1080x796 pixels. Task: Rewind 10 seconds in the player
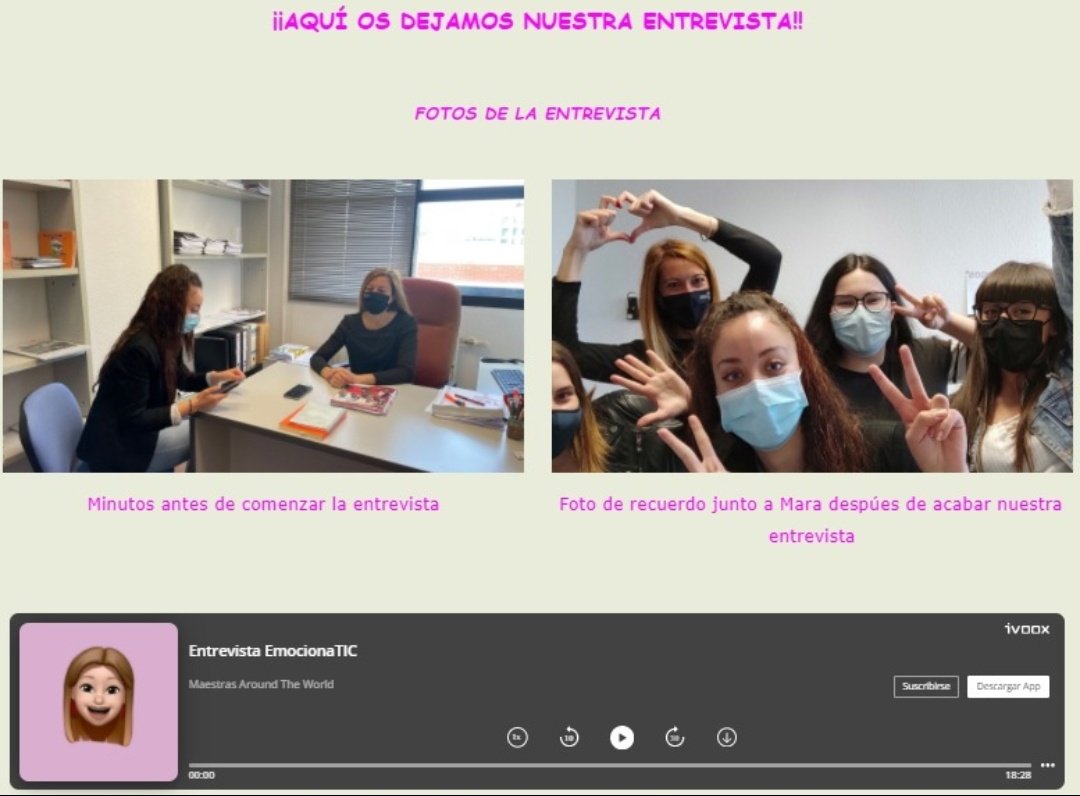(569, 737)
